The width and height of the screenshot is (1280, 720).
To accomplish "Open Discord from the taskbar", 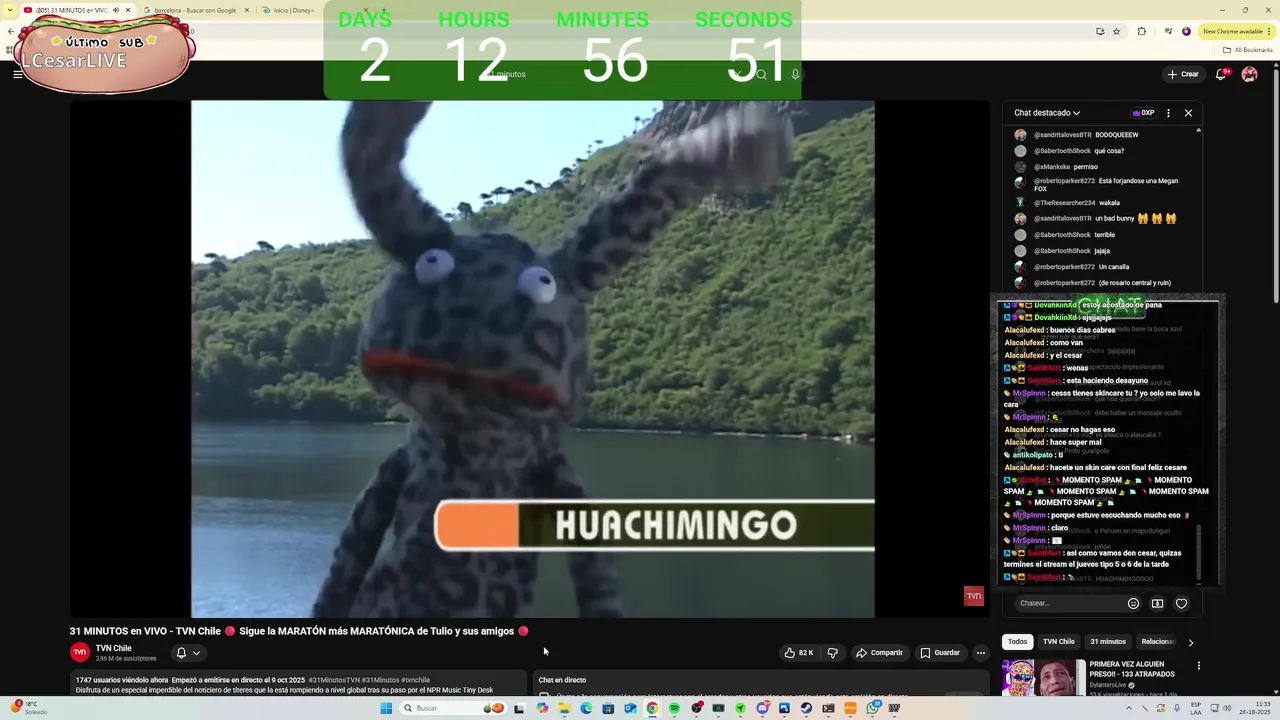I will pyautogui.click(x=762, y=708).
